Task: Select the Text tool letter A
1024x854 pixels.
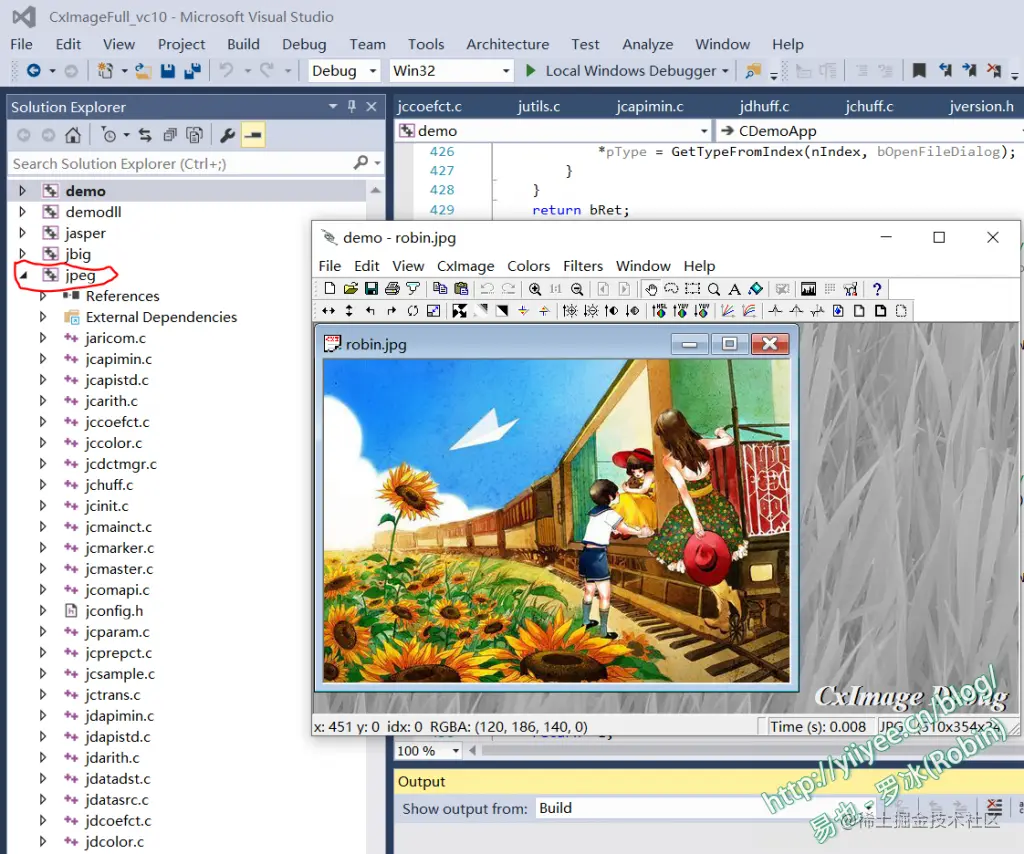Action: [735, 289]
